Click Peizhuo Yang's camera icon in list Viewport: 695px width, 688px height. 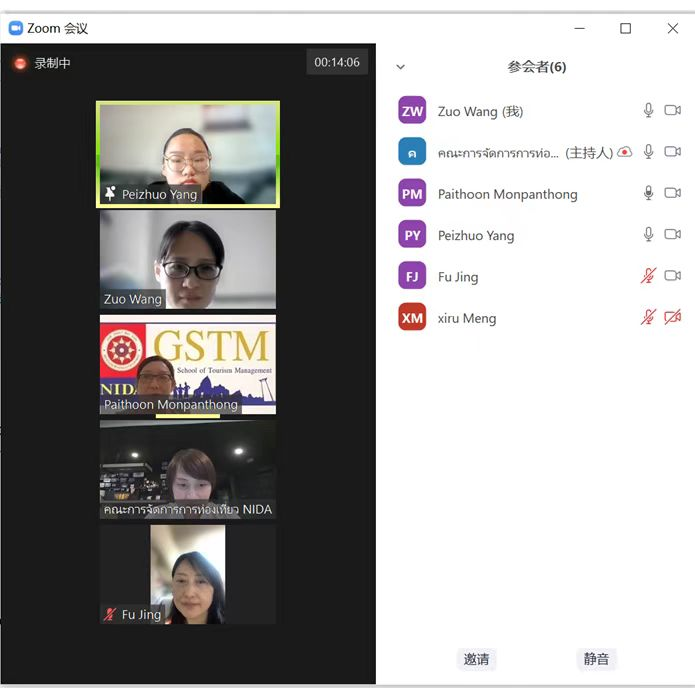pos(672,235)
